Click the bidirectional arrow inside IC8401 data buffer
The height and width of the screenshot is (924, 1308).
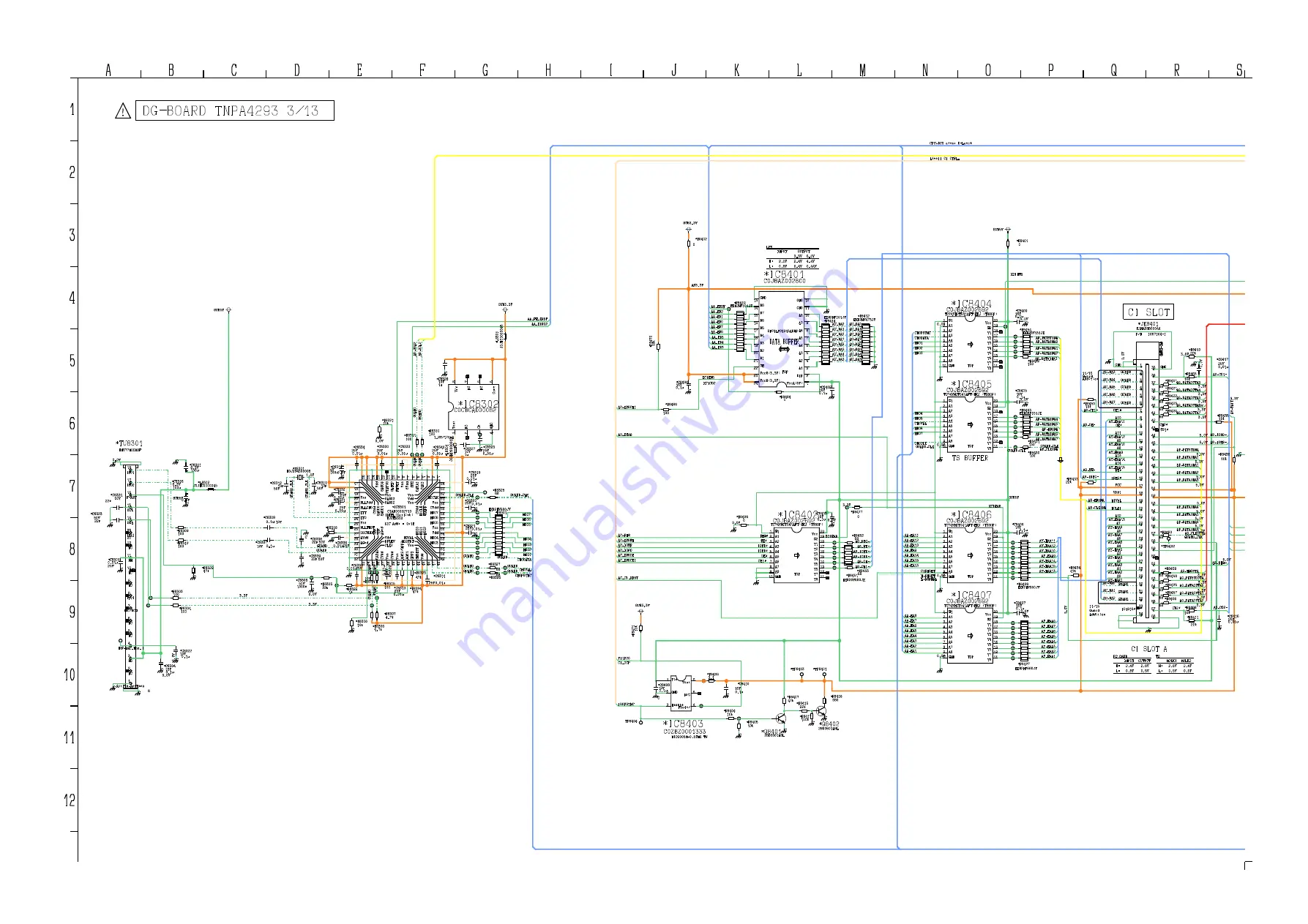[x=783, y=350]
